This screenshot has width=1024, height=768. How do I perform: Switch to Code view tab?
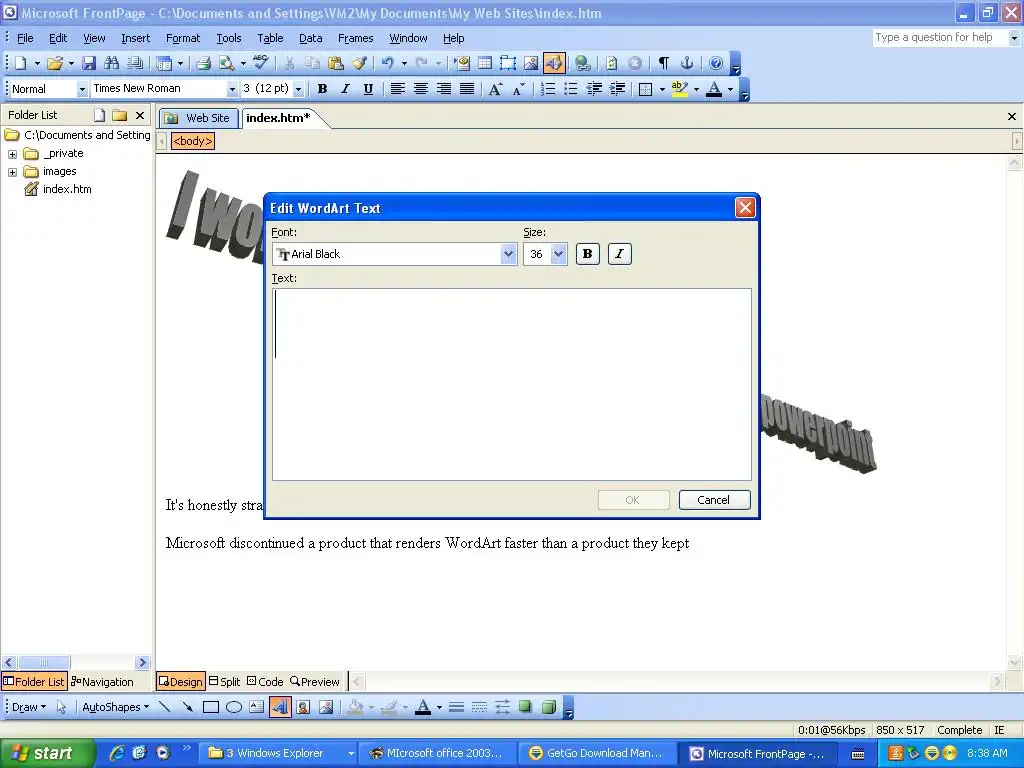(x=265, y=682)
